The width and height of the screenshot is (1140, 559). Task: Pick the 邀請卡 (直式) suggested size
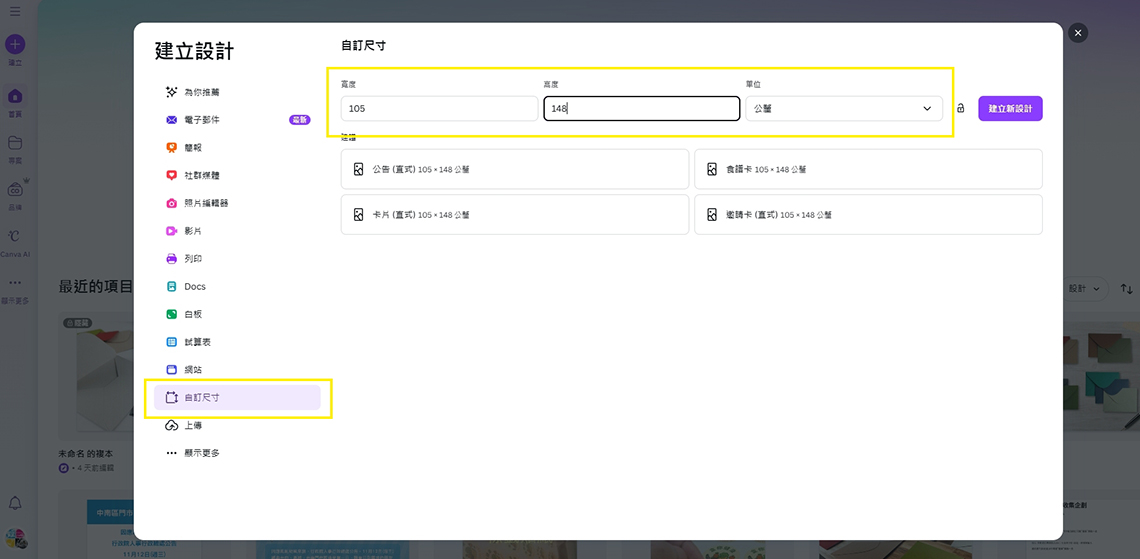pos(867,215)
